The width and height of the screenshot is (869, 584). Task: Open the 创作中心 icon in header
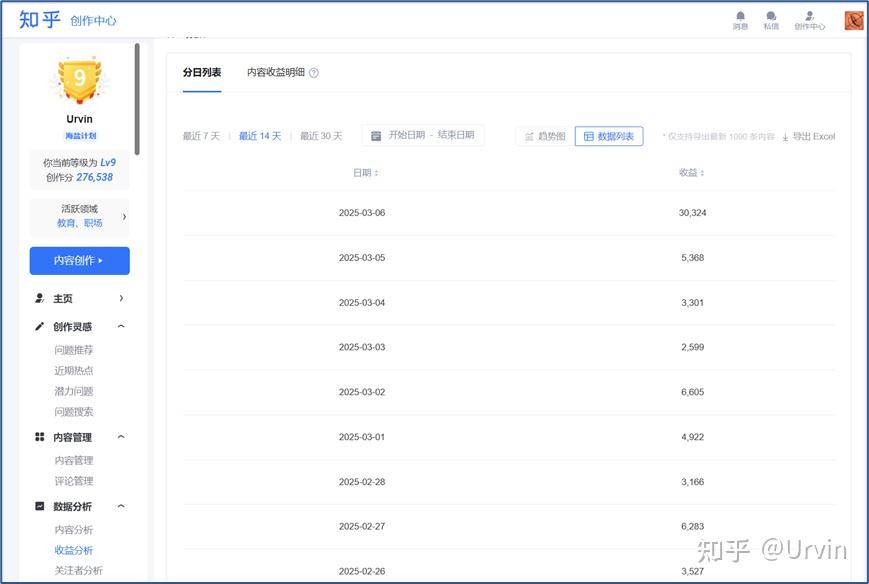coord(810,16)
